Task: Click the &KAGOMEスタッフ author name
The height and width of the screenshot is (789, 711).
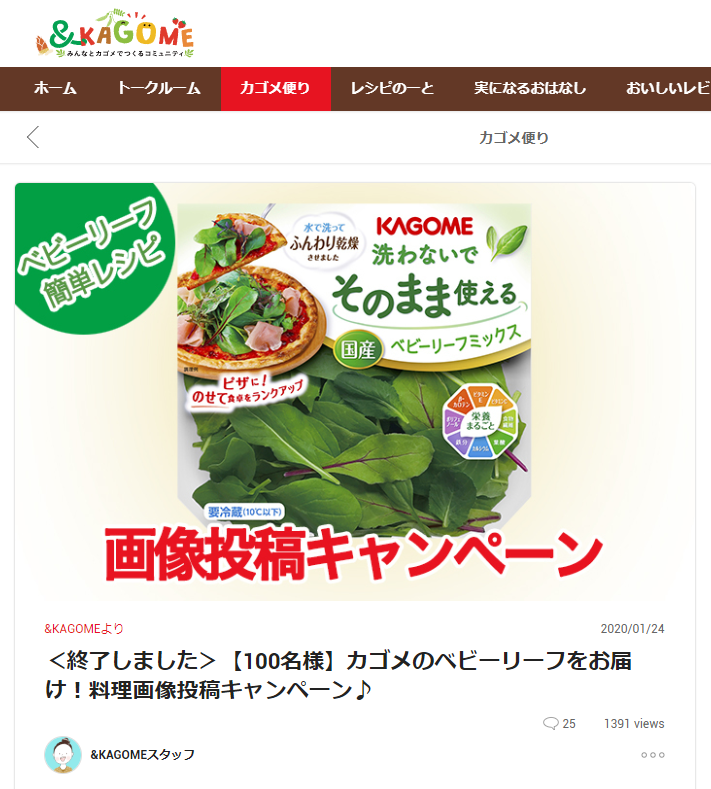Action: (x=142, y=755)
